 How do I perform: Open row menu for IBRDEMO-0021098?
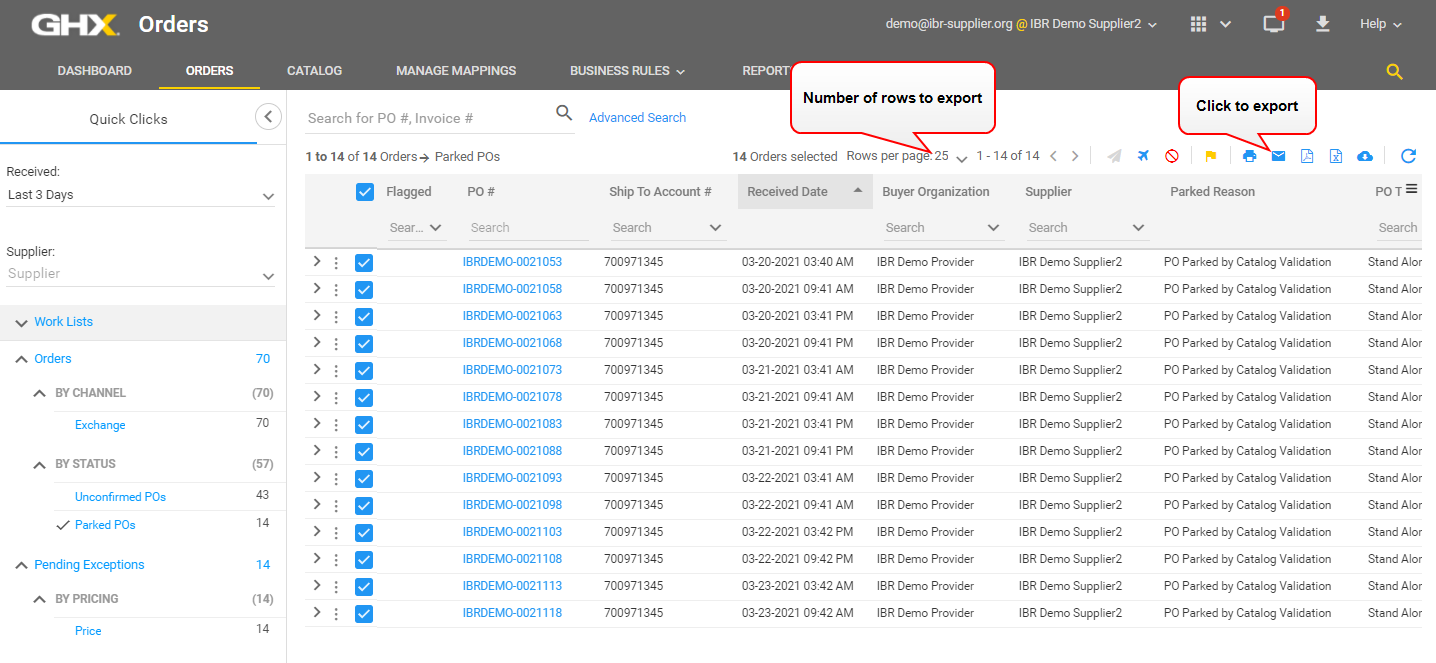(336, 506)
